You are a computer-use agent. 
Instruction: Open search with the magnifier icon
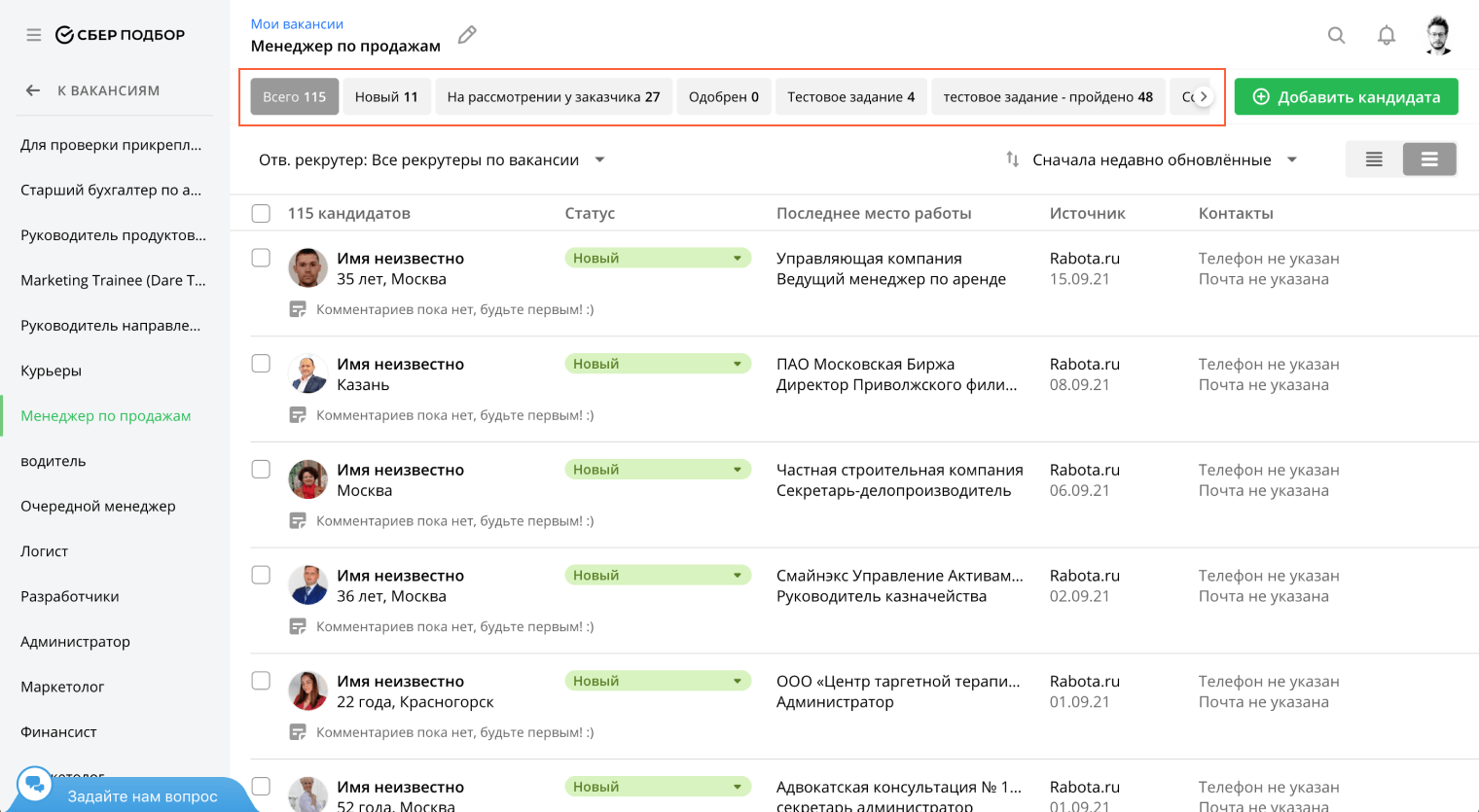1336,35
